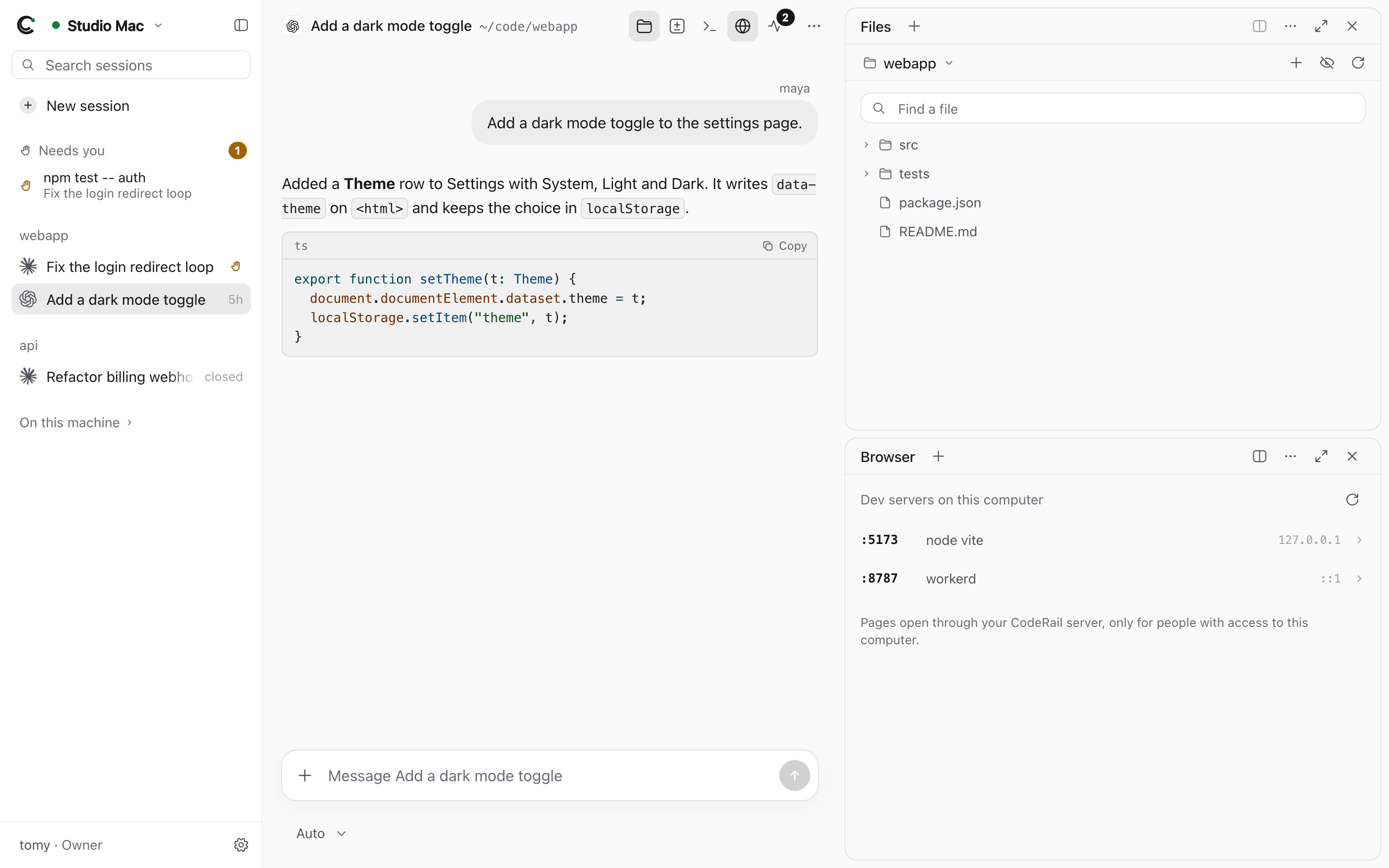The width and height of the screenshot is (1389, 868).
Task: Click the ~/code/webapp path text
Action: [x=528, y=27]
